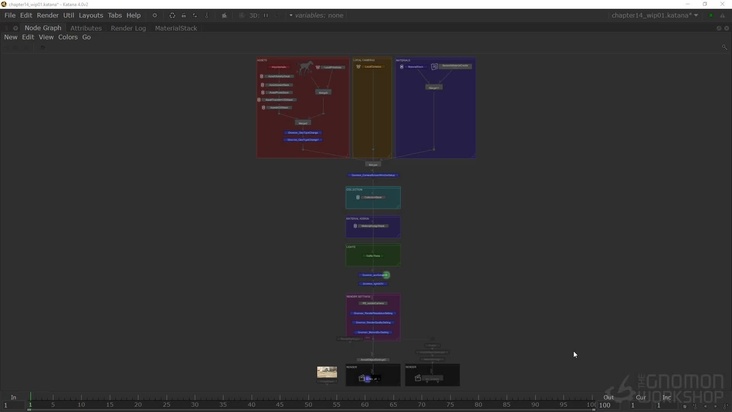Select the LocalCamera node in yellow group
The width and height of the screenshot is (732, 412).
coord(373,67)
